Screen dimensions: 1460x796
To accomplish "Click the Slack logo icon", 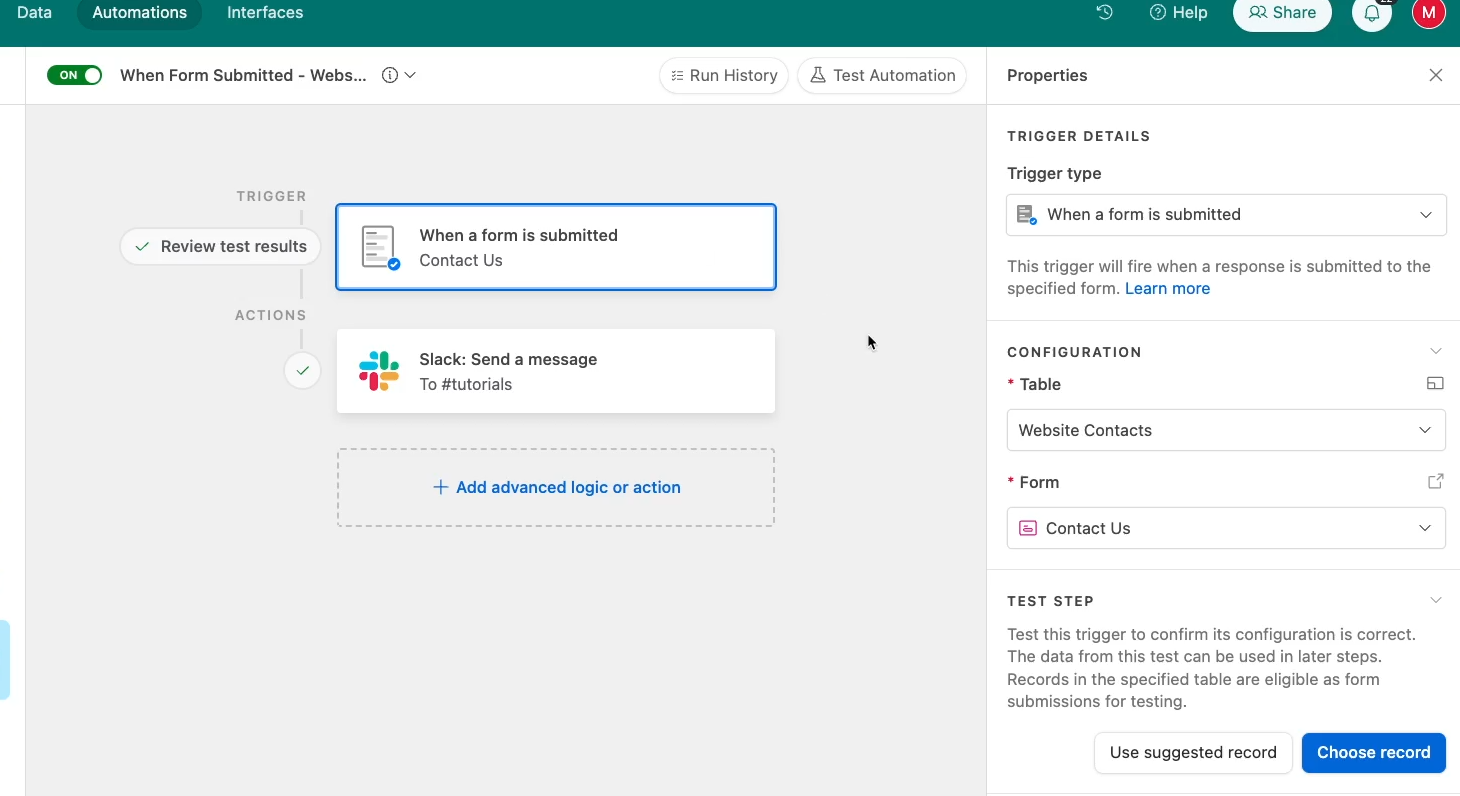I will 379,371.
